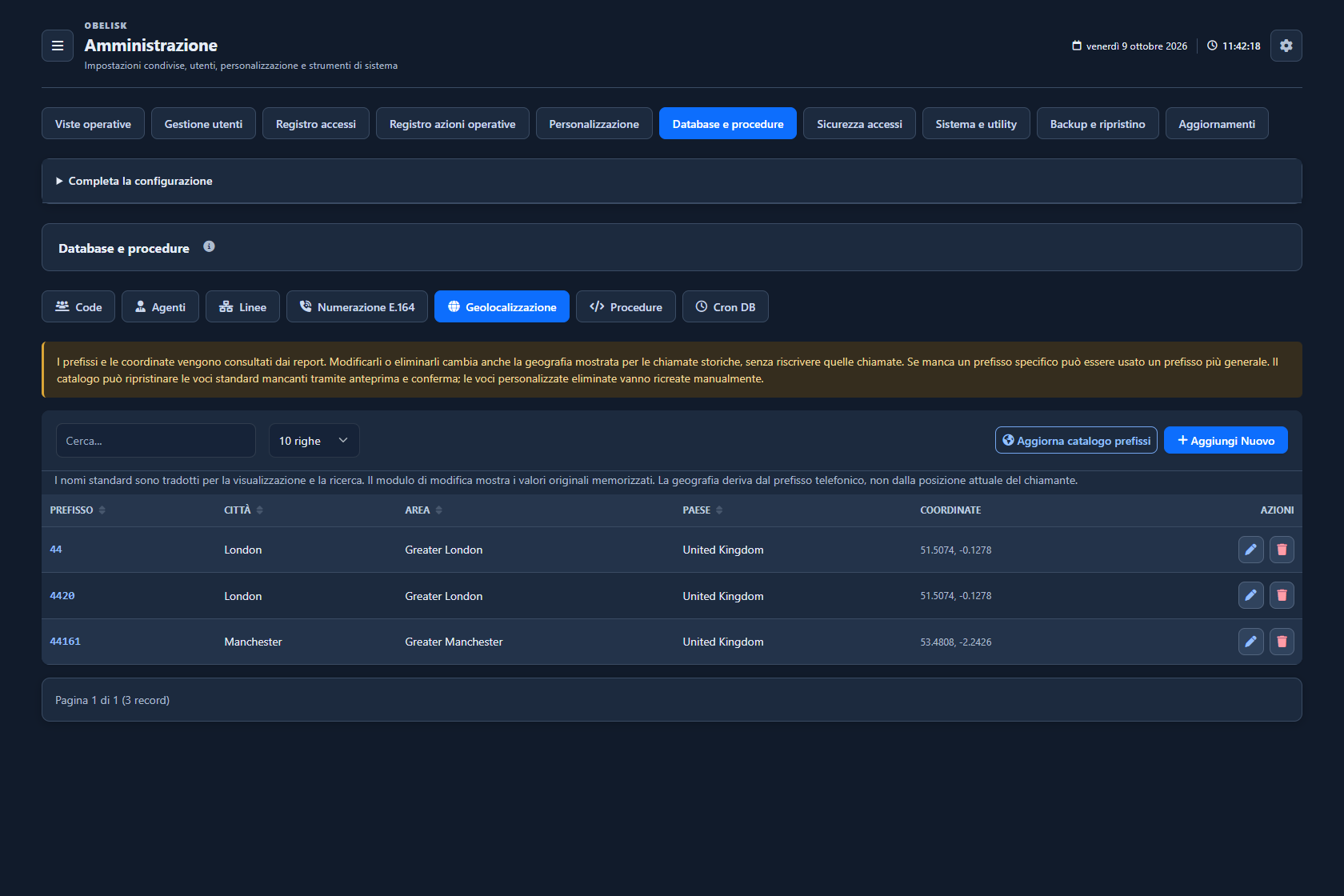
Task: Go to Aggiornamenti tab
Action: point(1217,123)
